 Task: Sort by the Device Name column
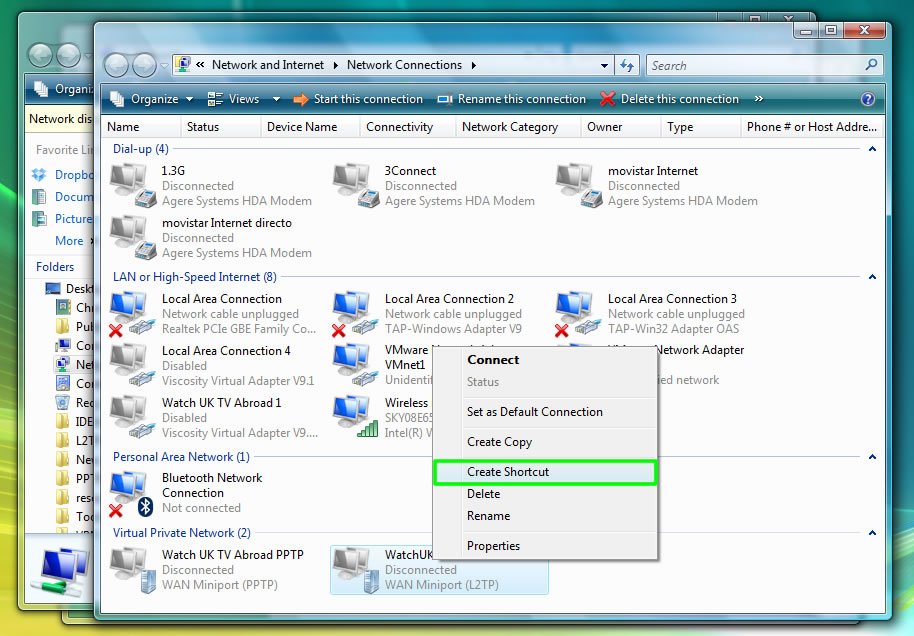point(310,127)
